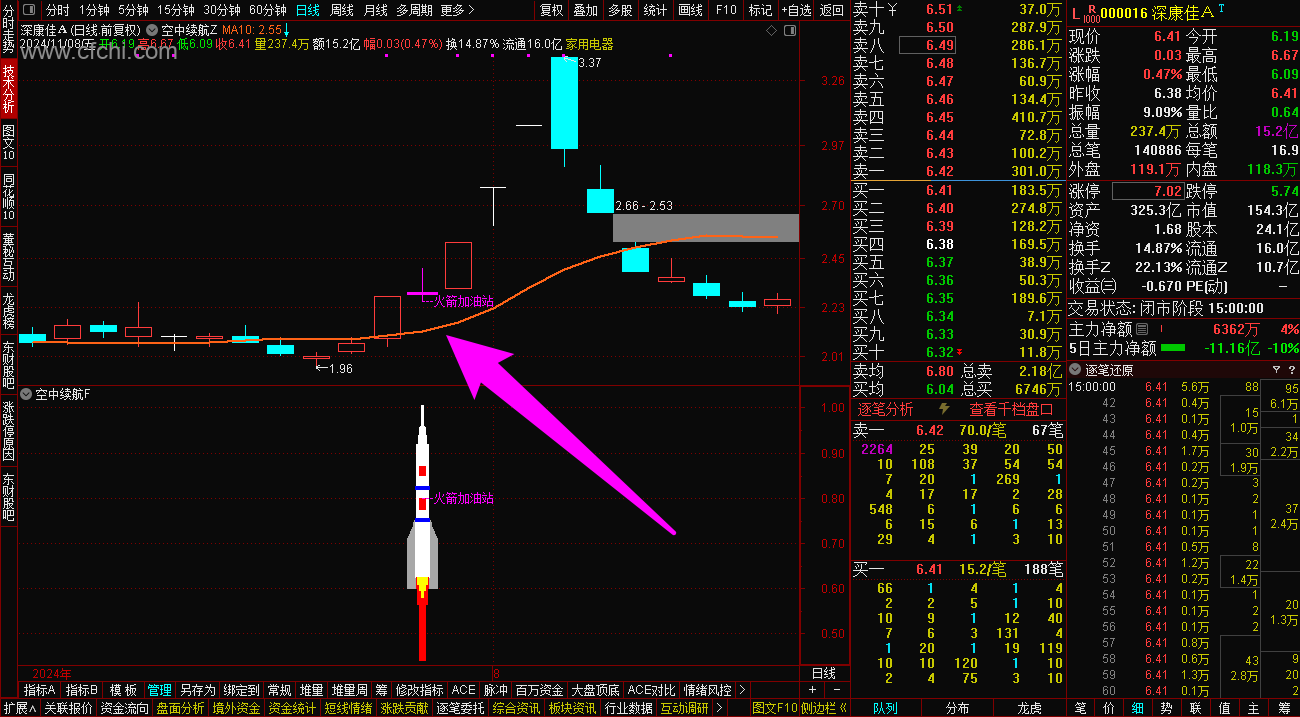The image size is (1300, 717).
Task: Show more info tabs after 互动调研
Action: (718, 708)
